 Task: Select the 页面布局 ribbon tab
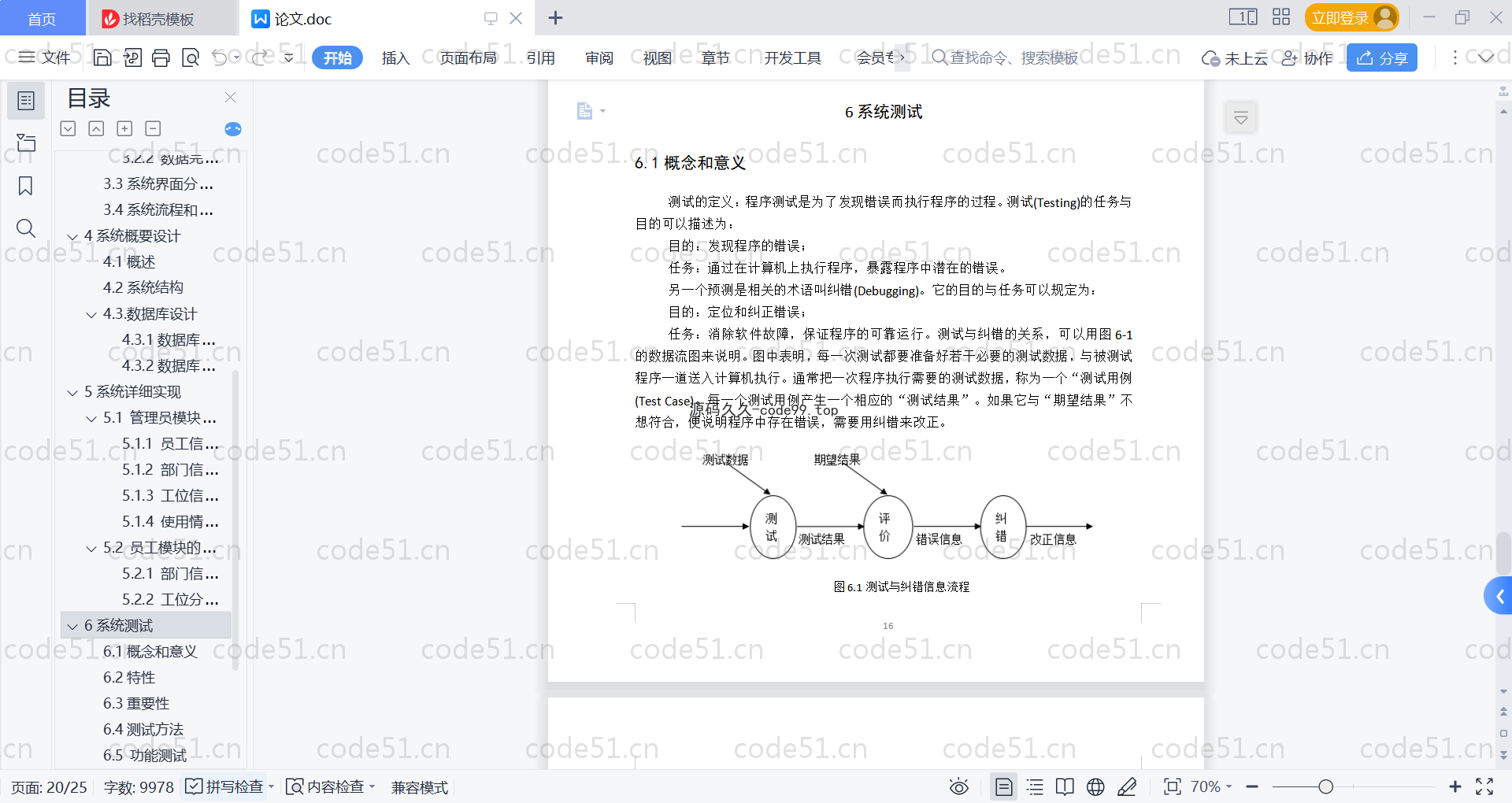tap(469, 57)
